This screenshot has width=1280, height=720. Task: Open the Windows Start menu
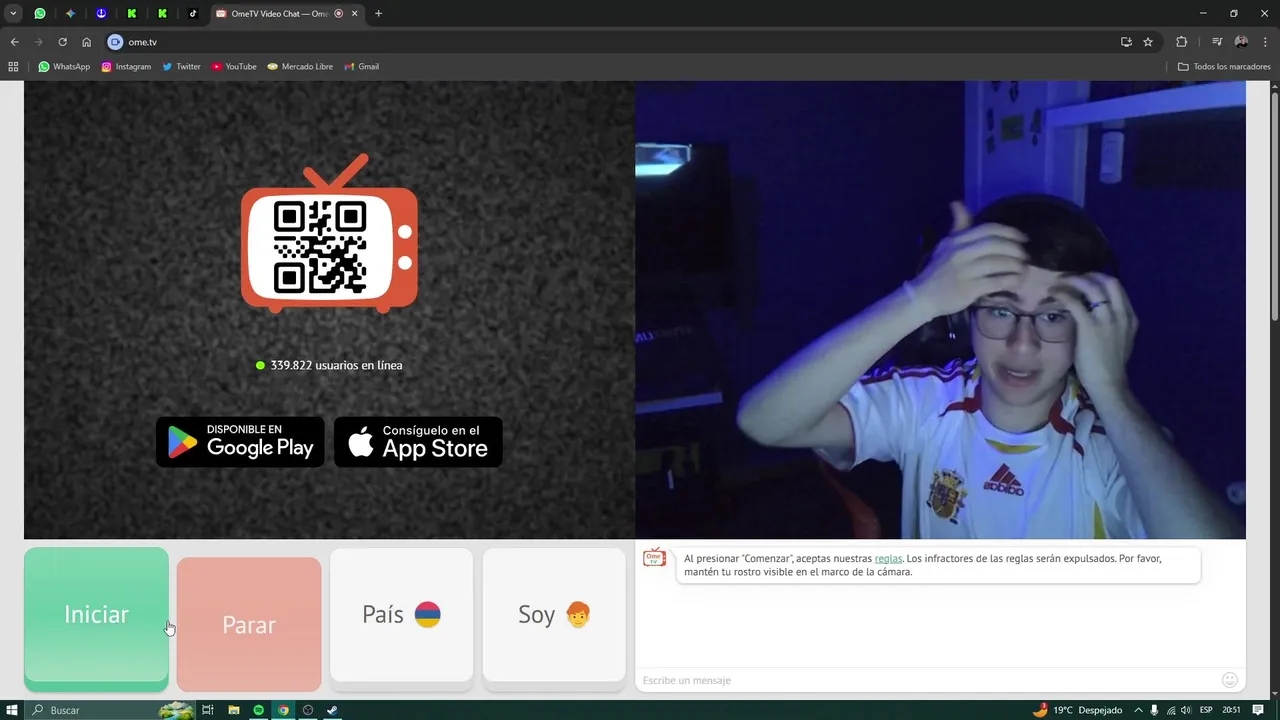[x=13, y=710]
